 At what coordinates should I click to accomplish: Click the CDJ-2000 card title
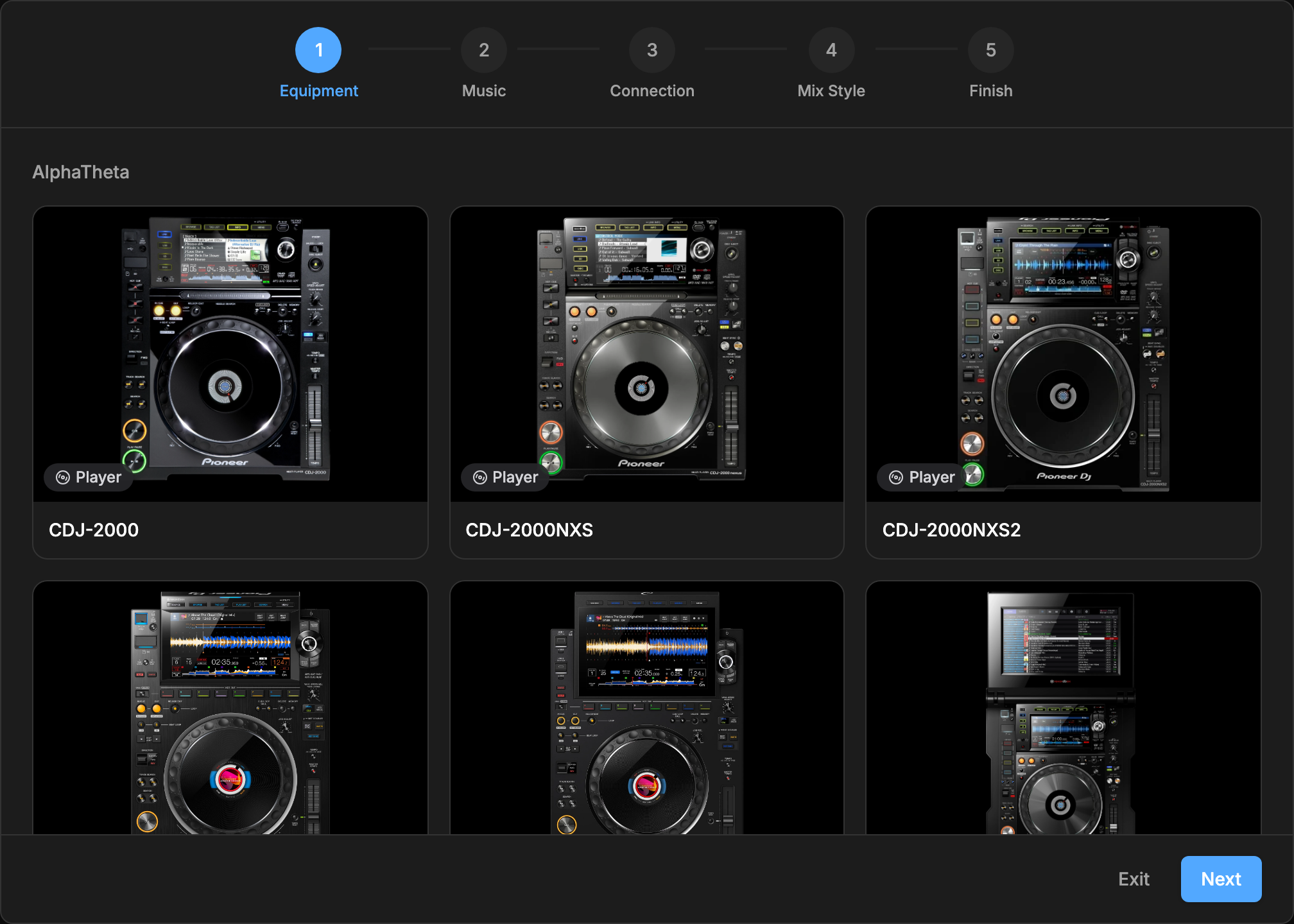pyautogui.click(x=94, y=530)
